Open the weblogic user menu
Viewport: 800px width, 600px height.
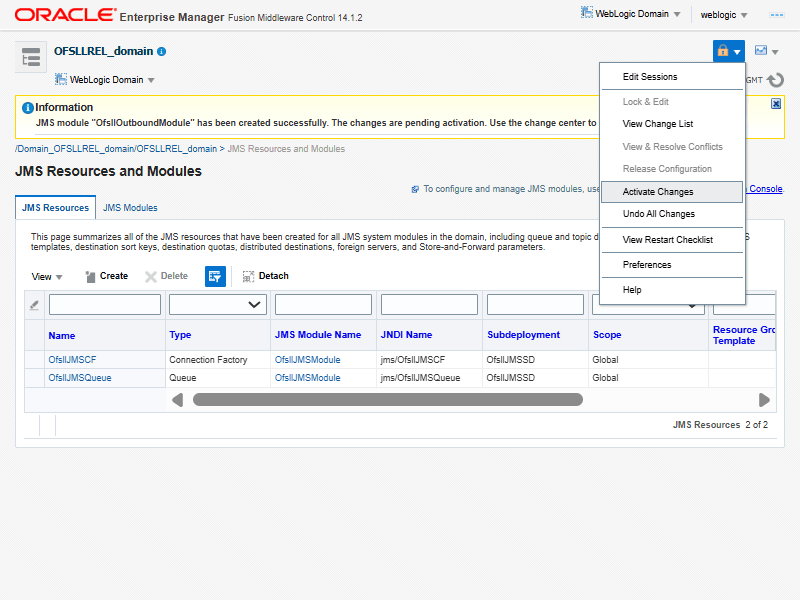723,15
